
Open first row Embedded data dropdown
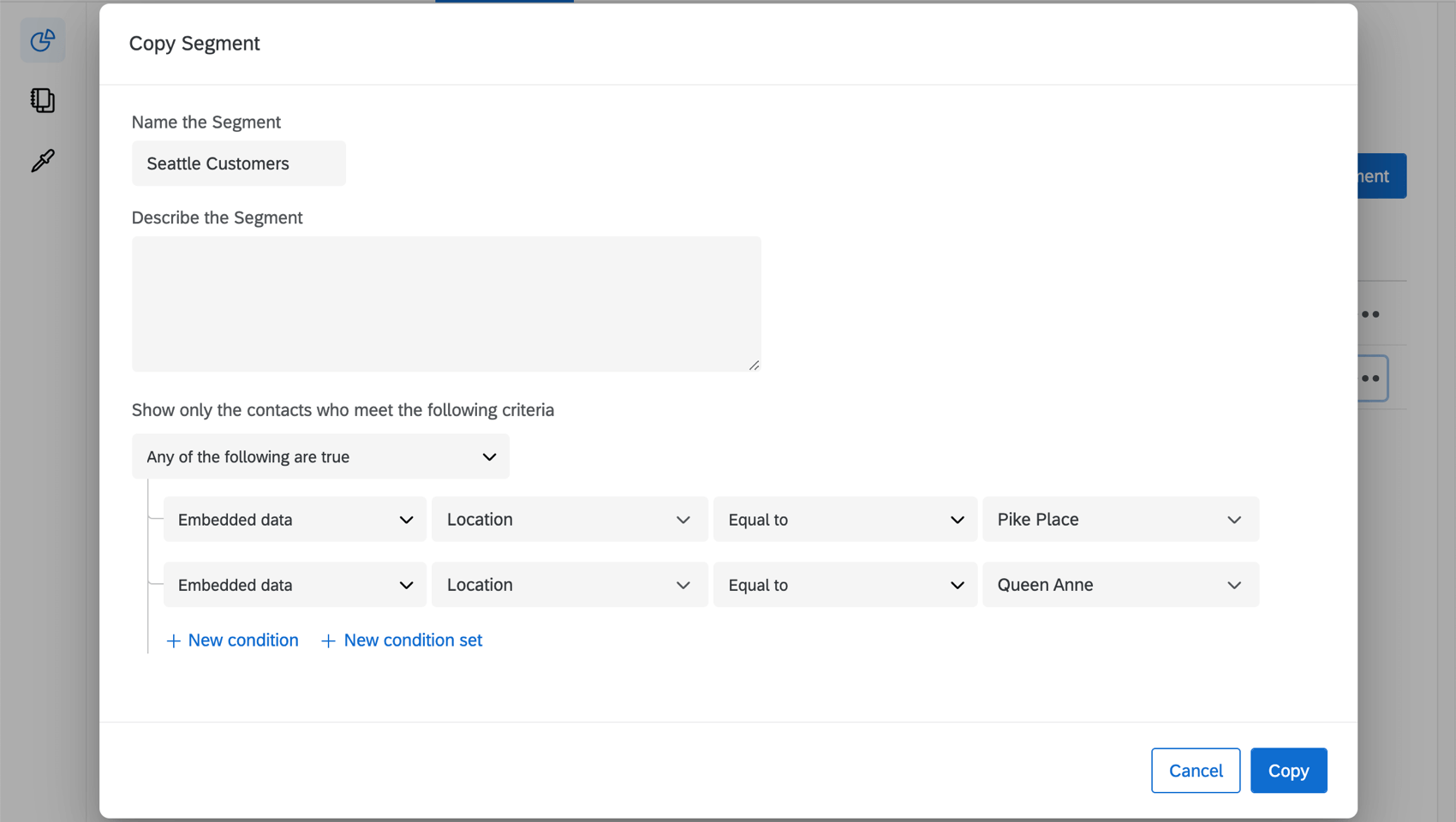(x=295, y=520)
